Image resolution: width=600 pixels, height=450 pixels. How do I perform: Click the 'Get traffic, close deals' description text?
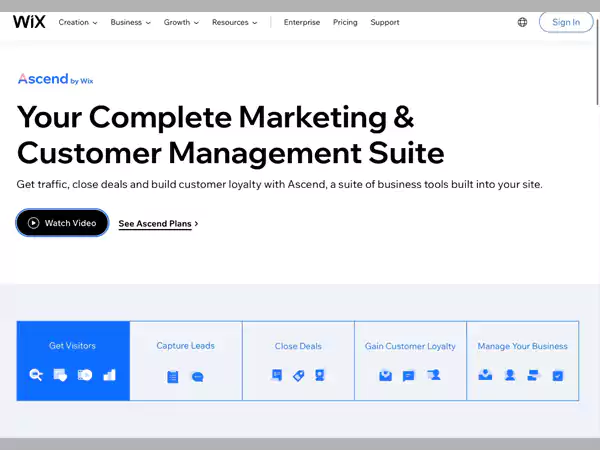coord(279,184)
